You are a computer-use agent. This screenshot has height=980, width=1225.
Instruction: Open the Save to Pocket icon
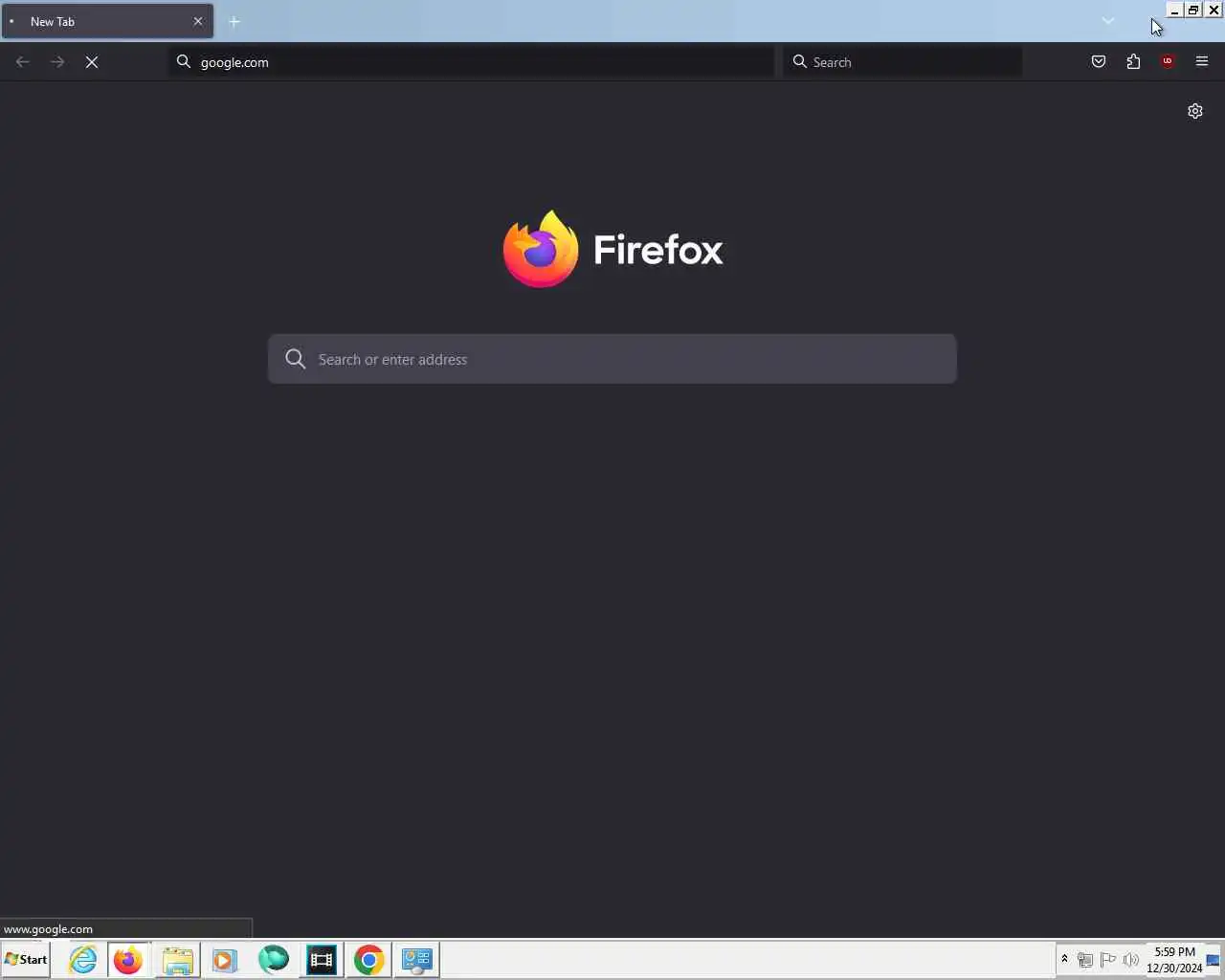[1099, 62]
